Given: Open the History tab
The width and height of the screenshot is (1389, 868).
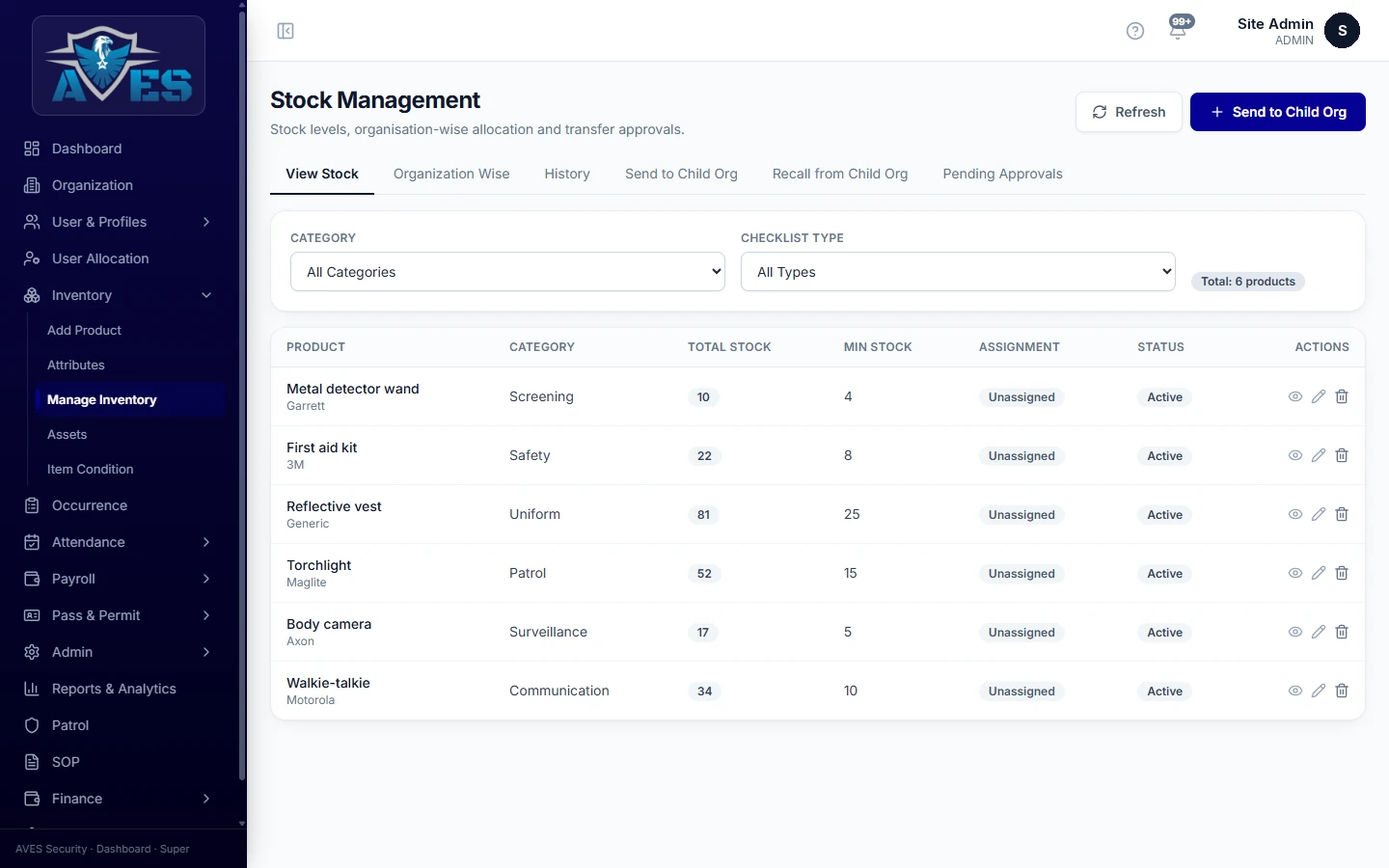Looking at the screenshot, I should tap(567, 174).
